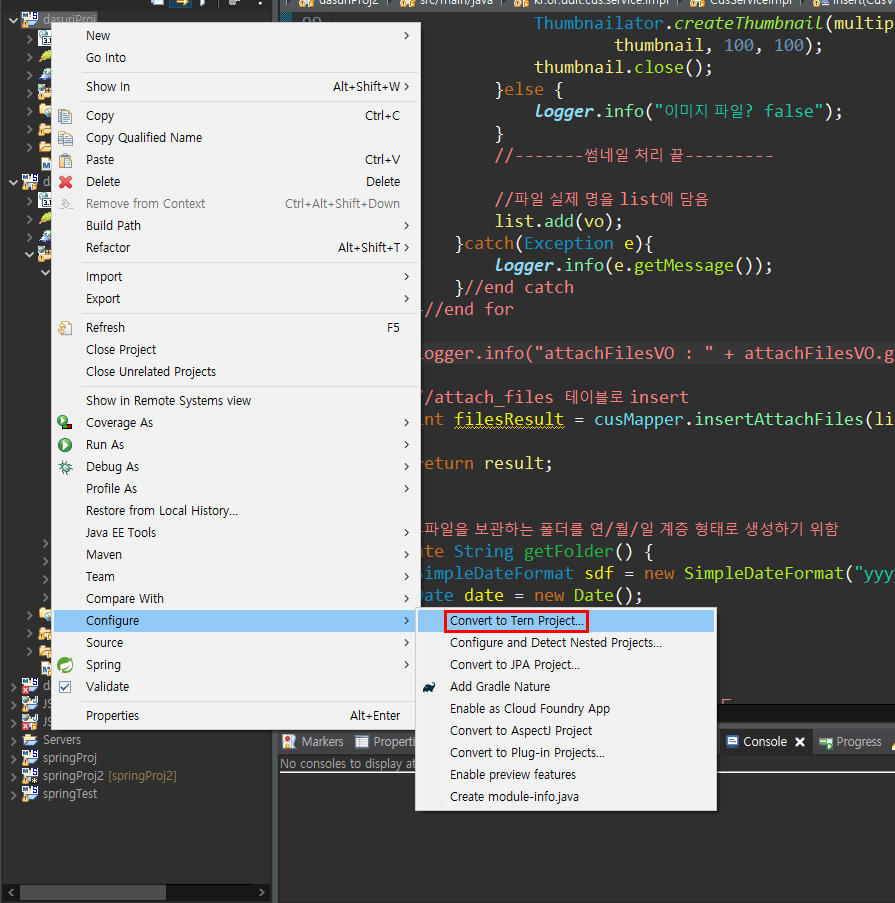
Task: Choose Close Project
Action: tap(237, 350)
